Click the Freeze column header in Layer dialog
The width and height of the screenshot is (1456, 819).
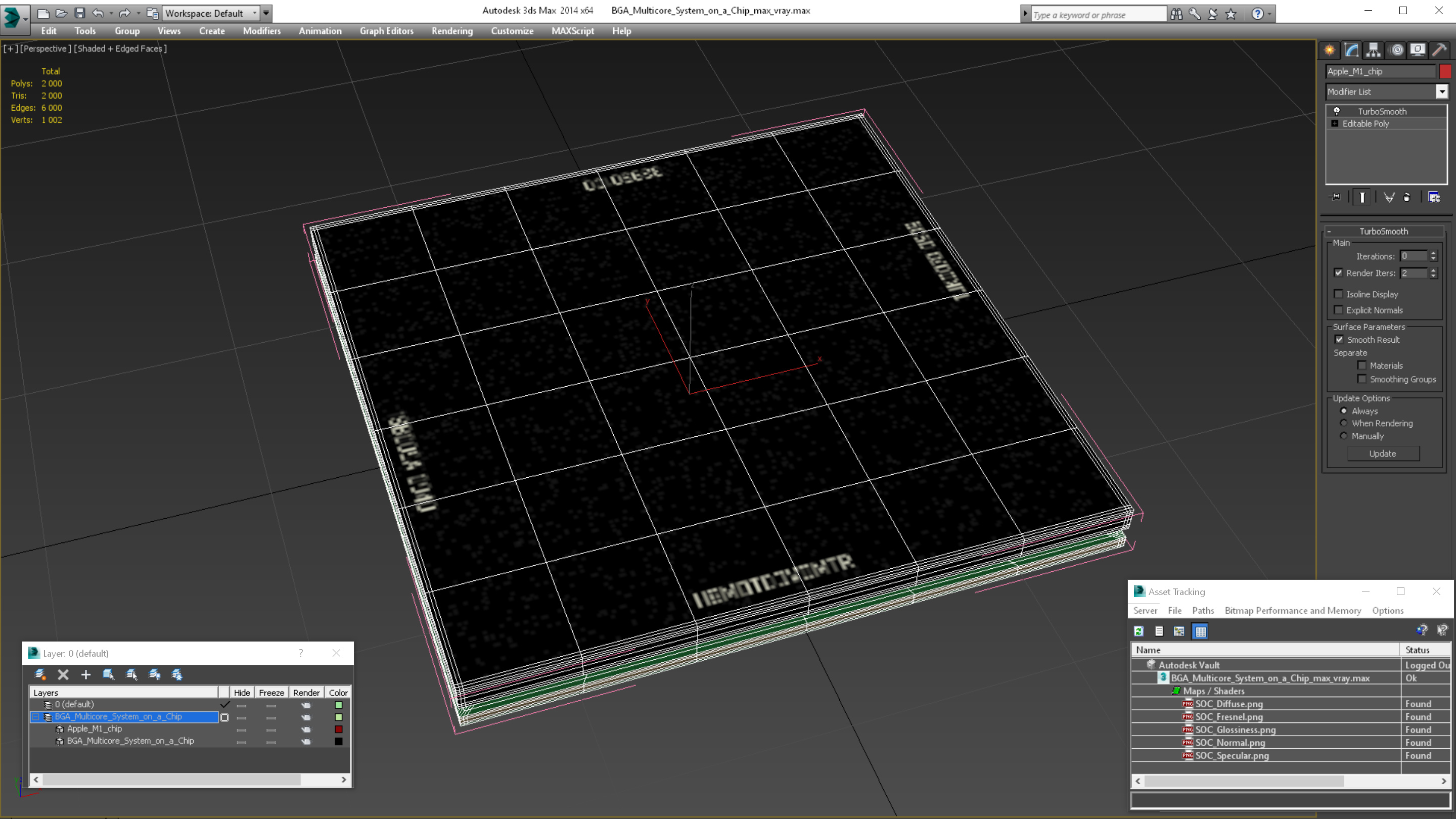pos(271,693)
